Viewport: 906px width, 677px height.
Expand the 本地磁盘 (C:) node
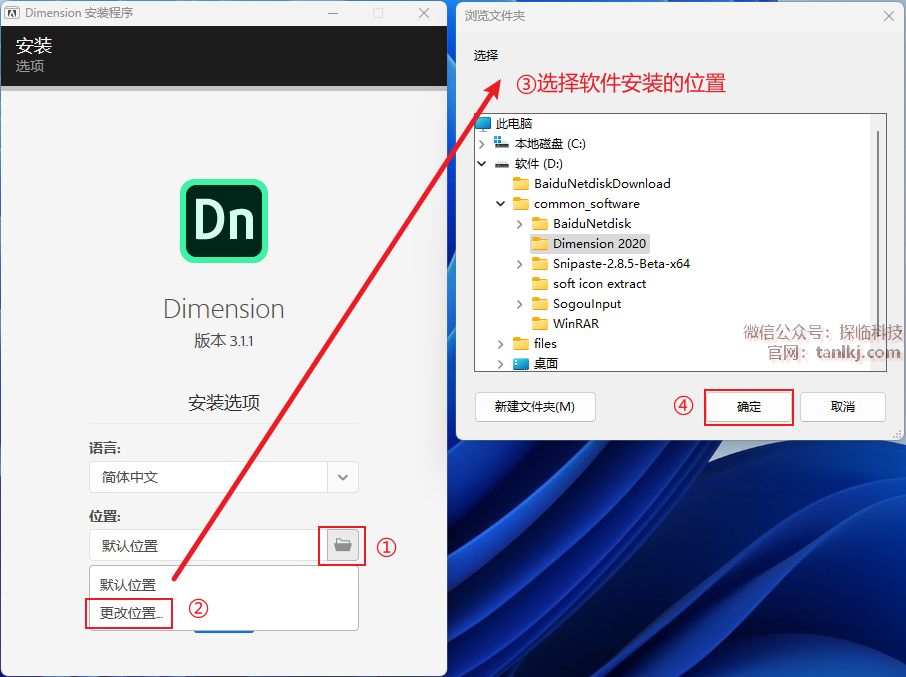[482, 144]
